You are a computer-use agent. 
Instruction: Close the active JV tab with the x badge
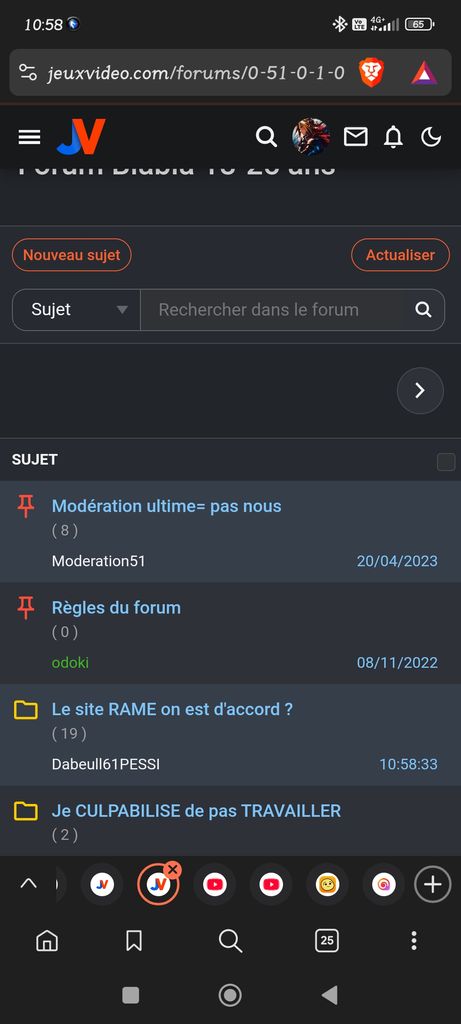(x=173, y=869)
